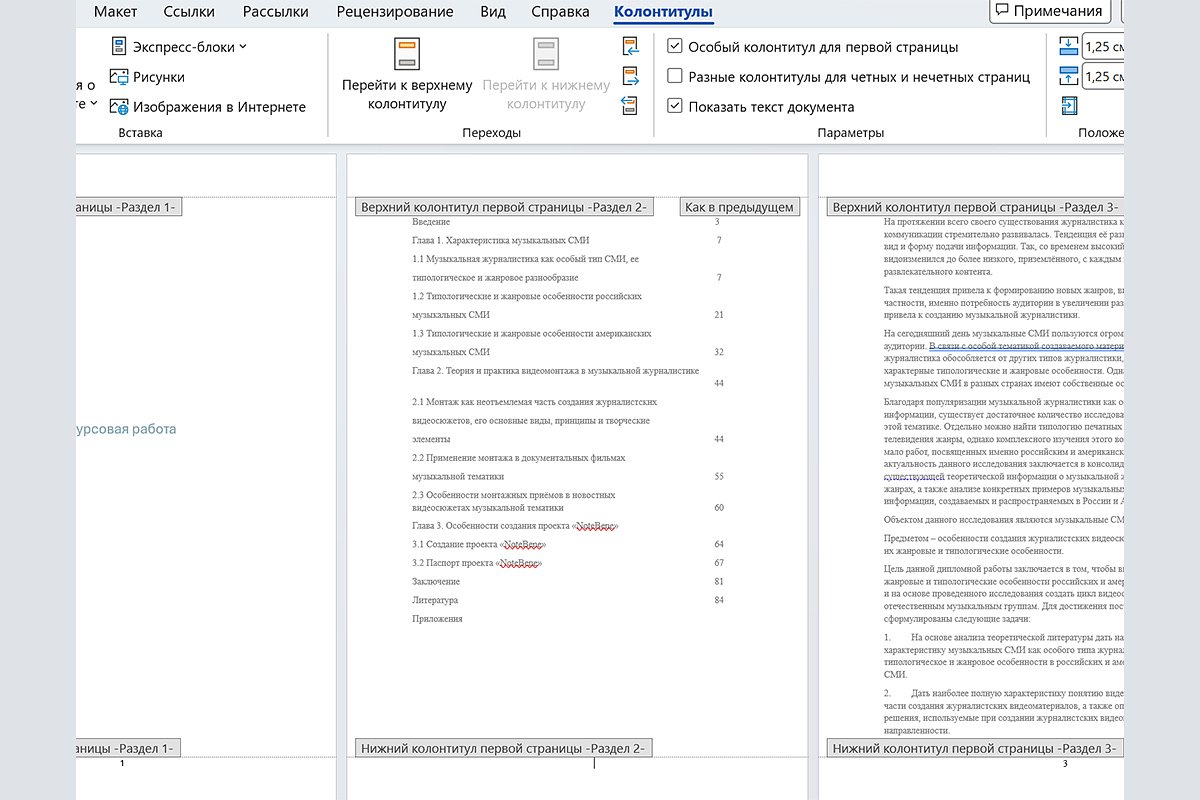Click the Примечания button
This screenshot has height=800, width=1200.
(x=1049, y=12)
